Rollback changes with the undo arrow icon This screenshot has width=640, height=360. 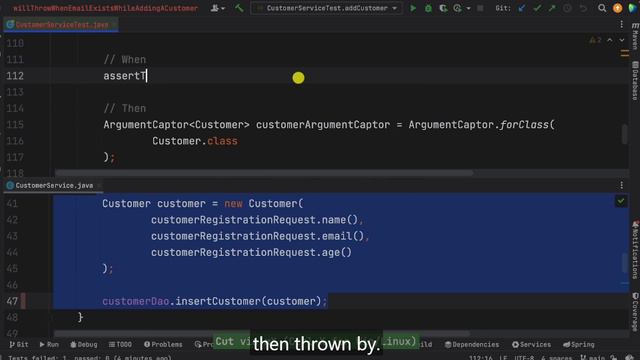coord(583,8)
